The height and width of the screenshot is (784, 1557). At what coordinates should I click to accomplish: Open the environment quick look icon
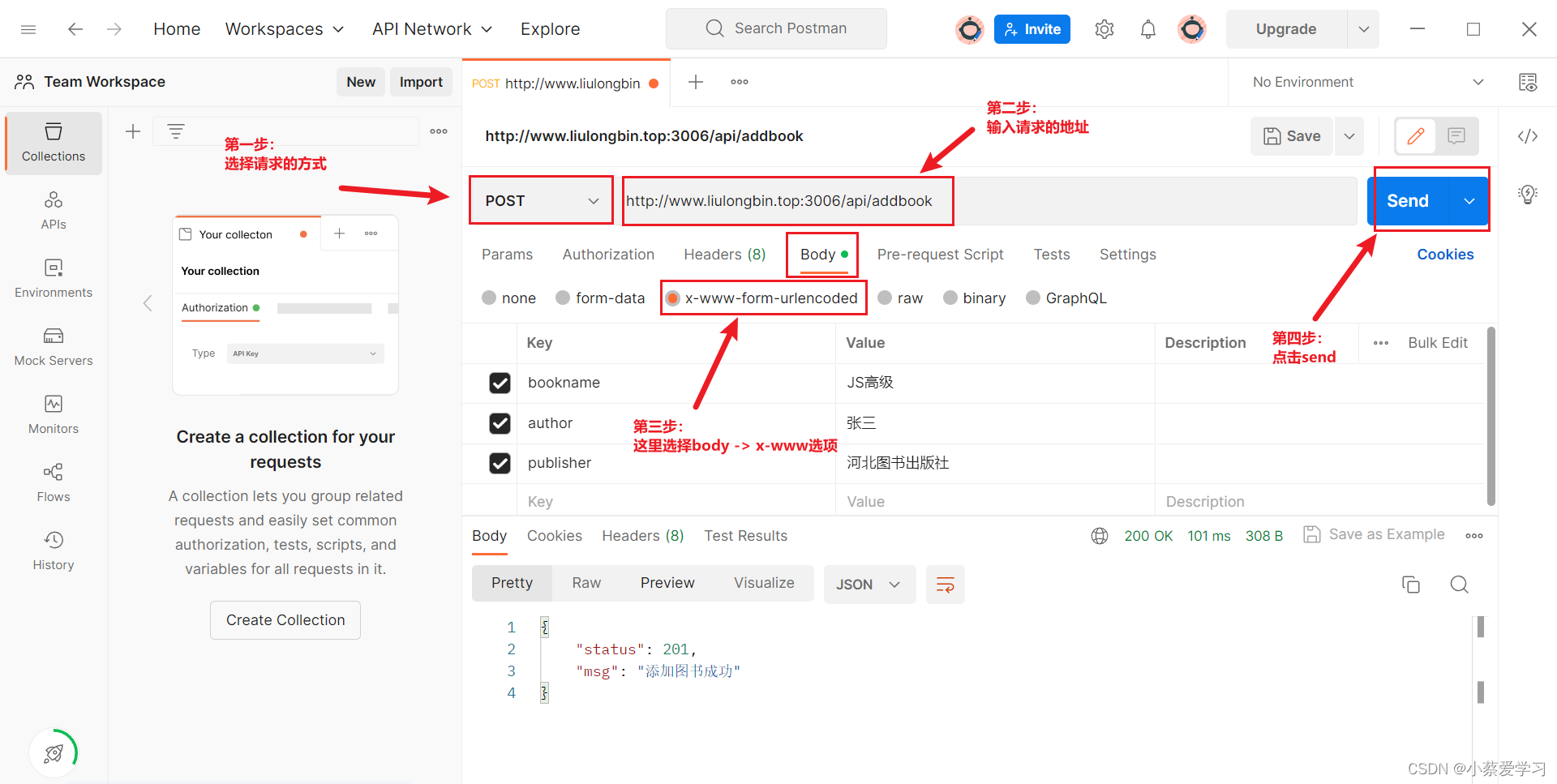pyautogui.click(x=1528, y=82)
